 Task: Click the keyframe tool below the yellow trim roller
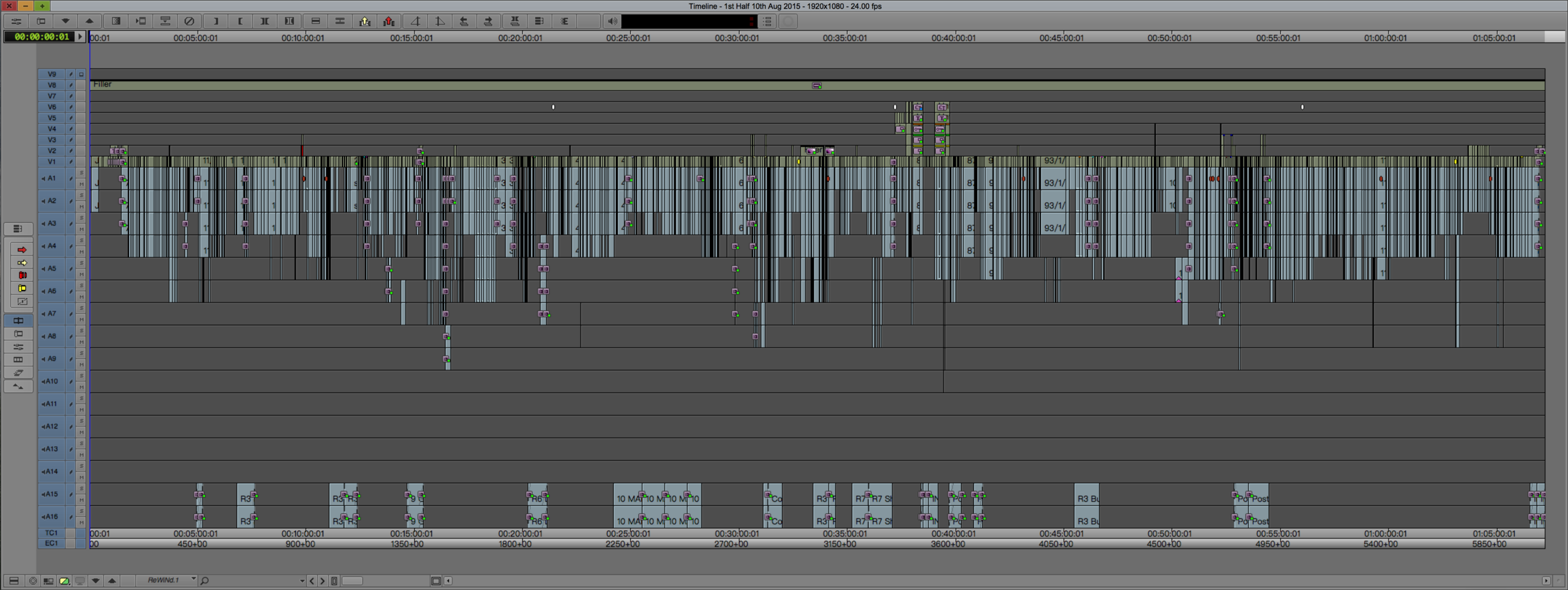click(x=21, y=302)
